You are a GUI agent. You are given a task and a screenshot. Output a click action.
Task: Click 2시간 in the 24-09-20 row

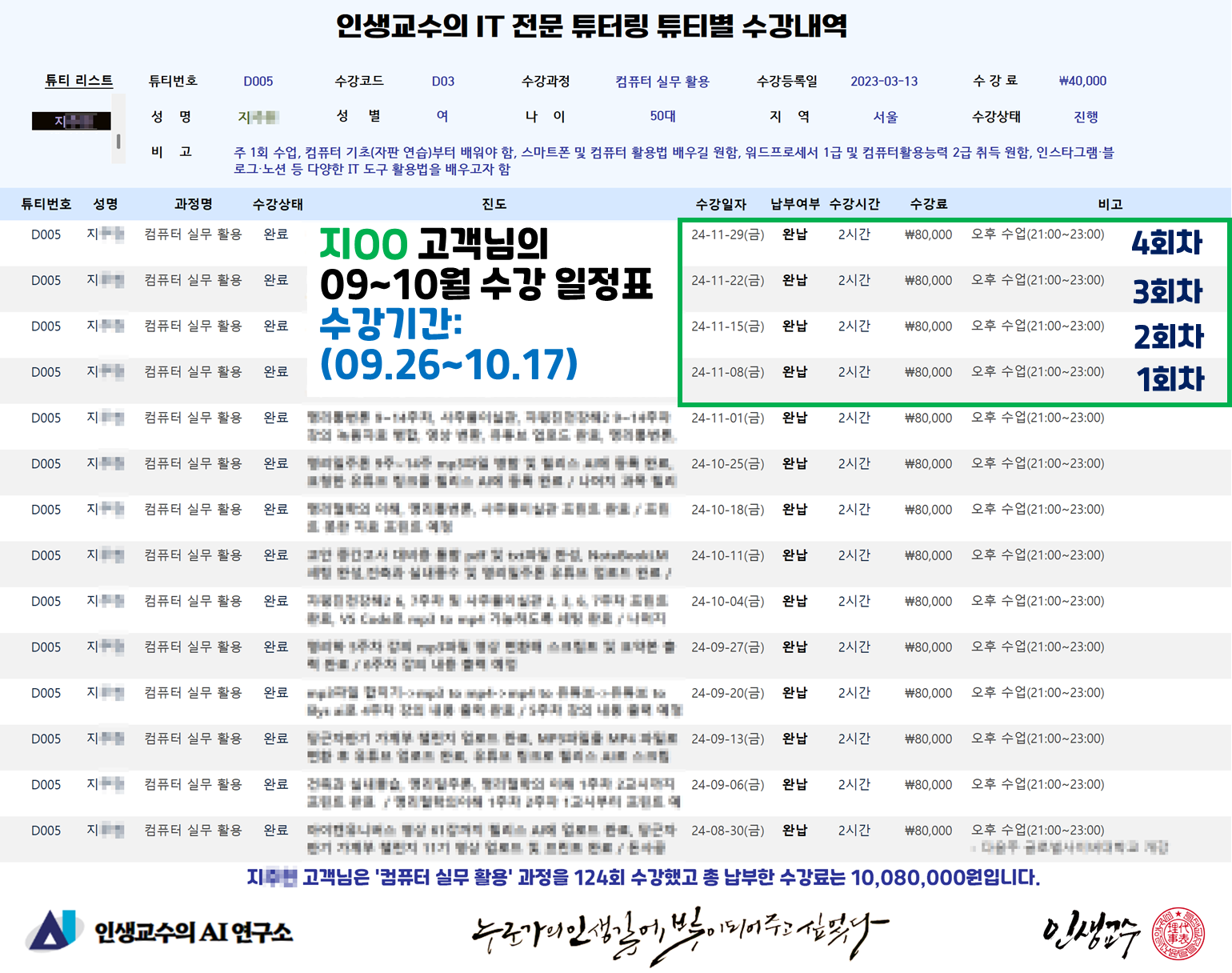[x=854, y=693]
